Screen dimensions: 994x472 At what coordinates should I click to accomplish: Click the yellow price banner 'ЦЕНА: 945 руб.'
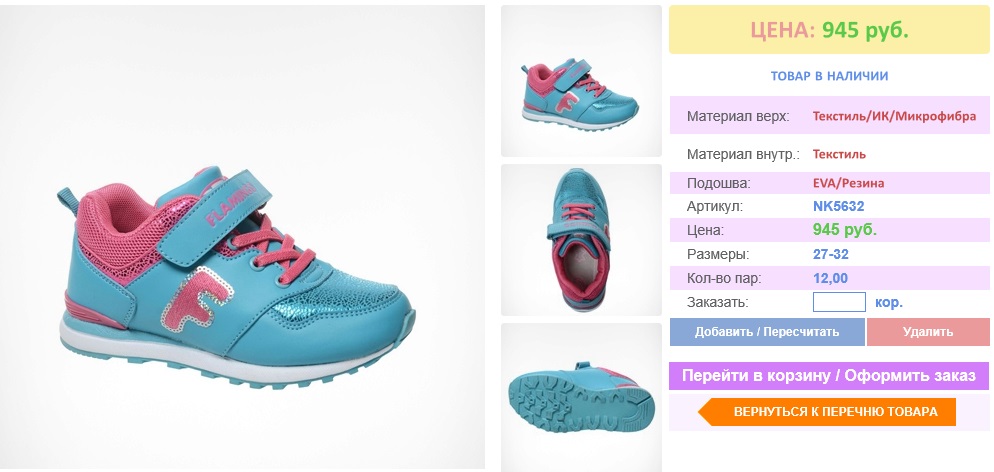coord(829,30)
